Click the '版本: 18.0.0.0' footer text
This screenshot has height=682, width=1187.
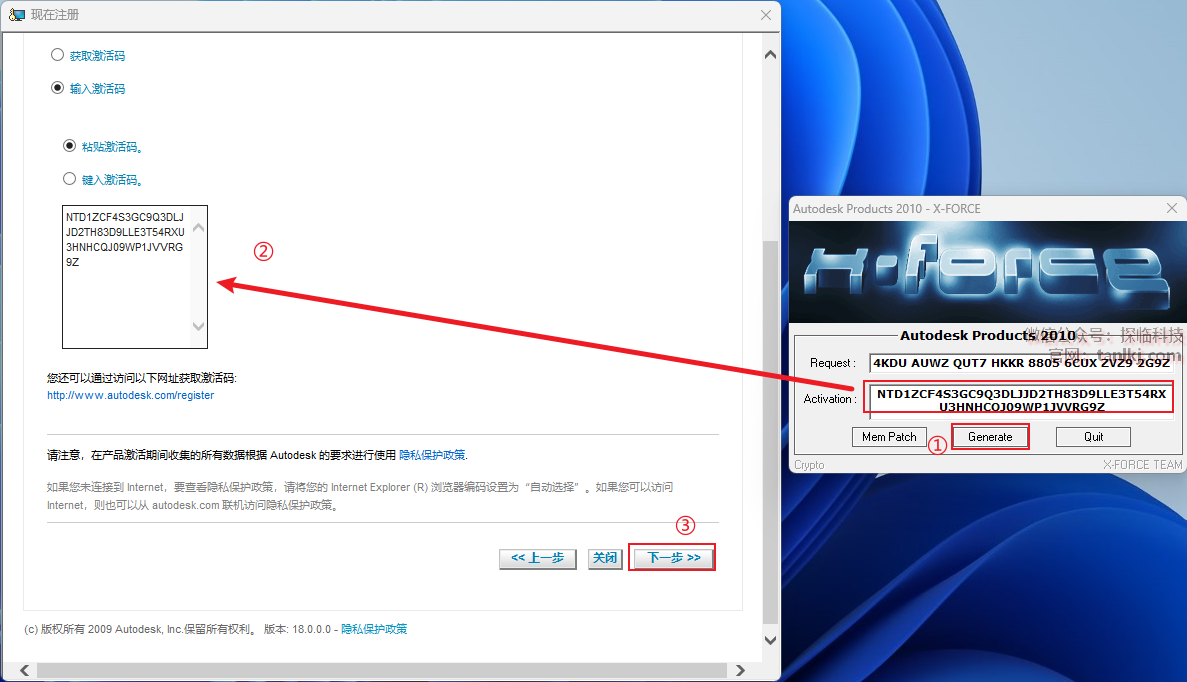[298, 629]
